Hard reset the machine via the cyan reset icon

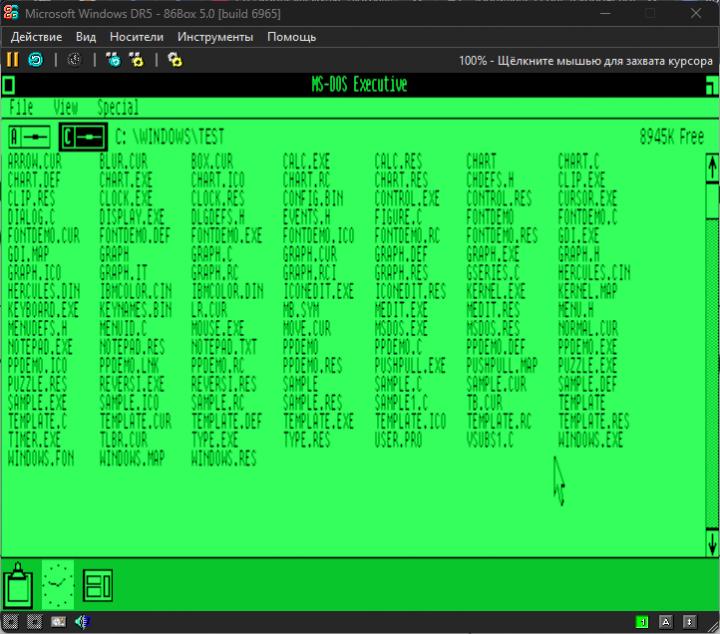tap(35, 60)
